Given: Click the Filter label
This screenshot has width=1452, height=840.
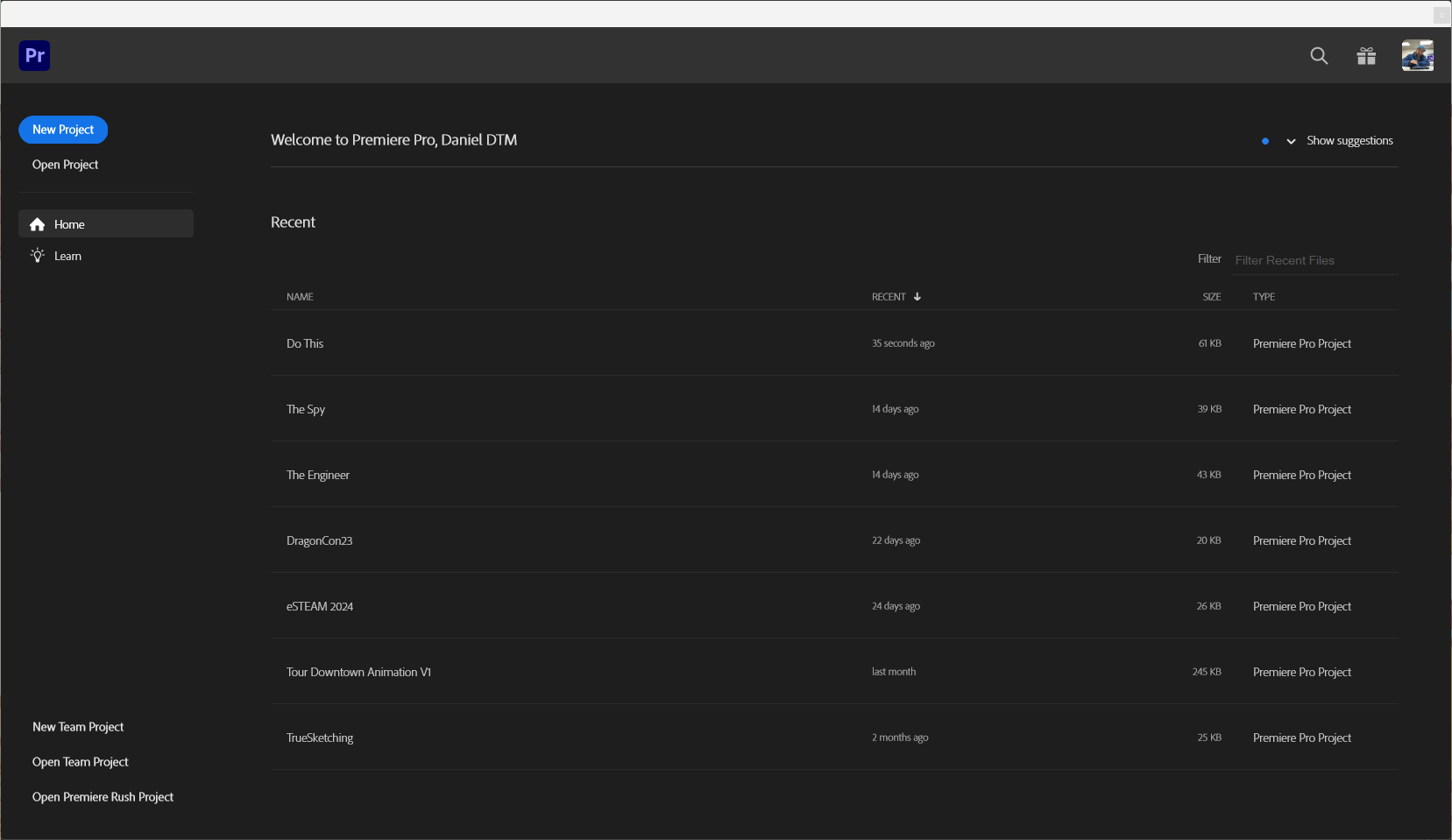Looking at the screenshot, I should (1209, 259).
